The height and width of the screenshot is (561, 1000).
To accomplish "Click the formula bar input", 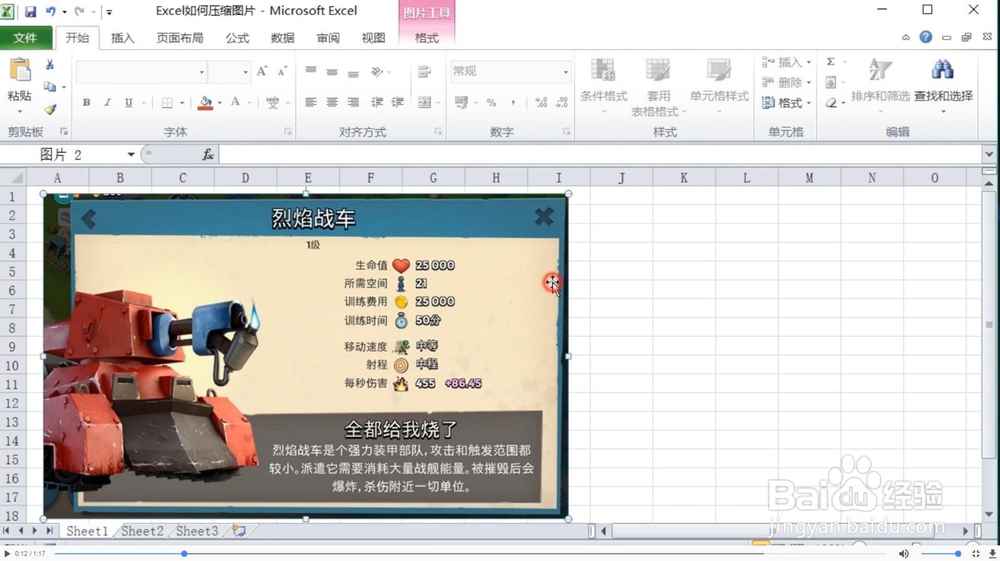I will [599, 154].
